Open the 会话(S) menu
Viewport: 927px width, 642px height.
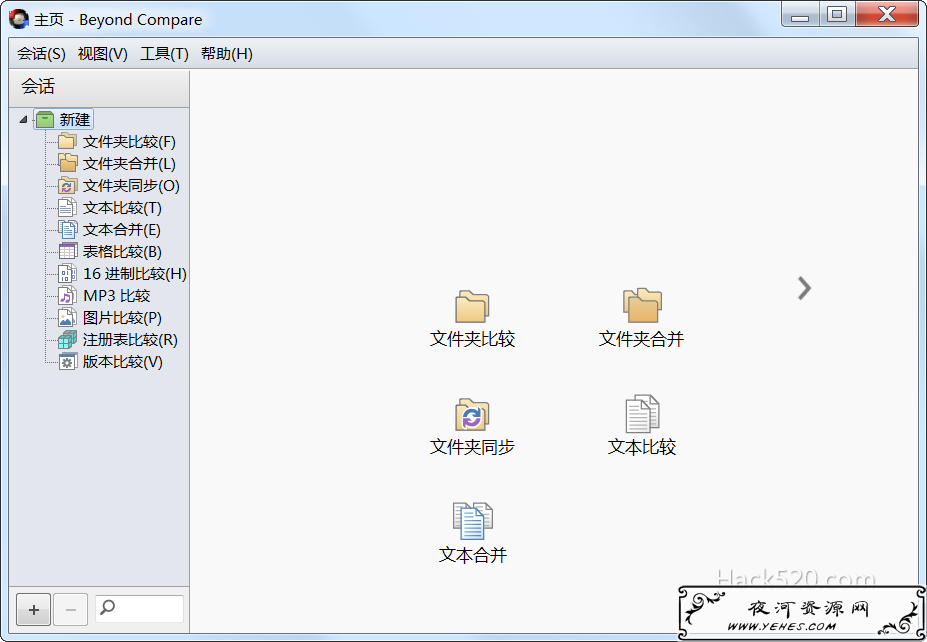(x=41, y=54)
